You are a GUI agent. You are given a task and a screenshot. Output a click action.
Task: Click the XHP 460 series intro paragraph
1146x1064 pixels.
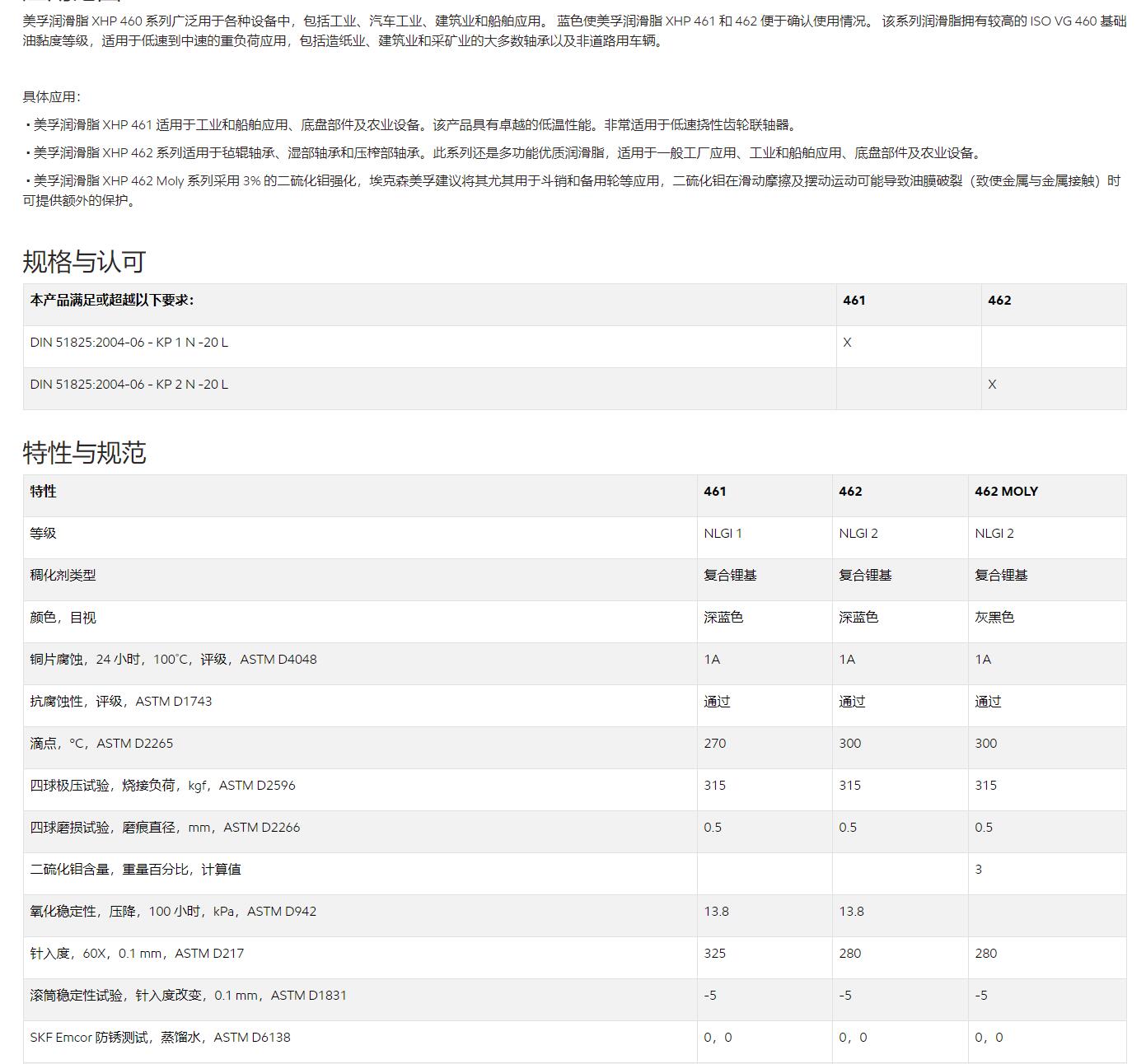coord(574,30)
